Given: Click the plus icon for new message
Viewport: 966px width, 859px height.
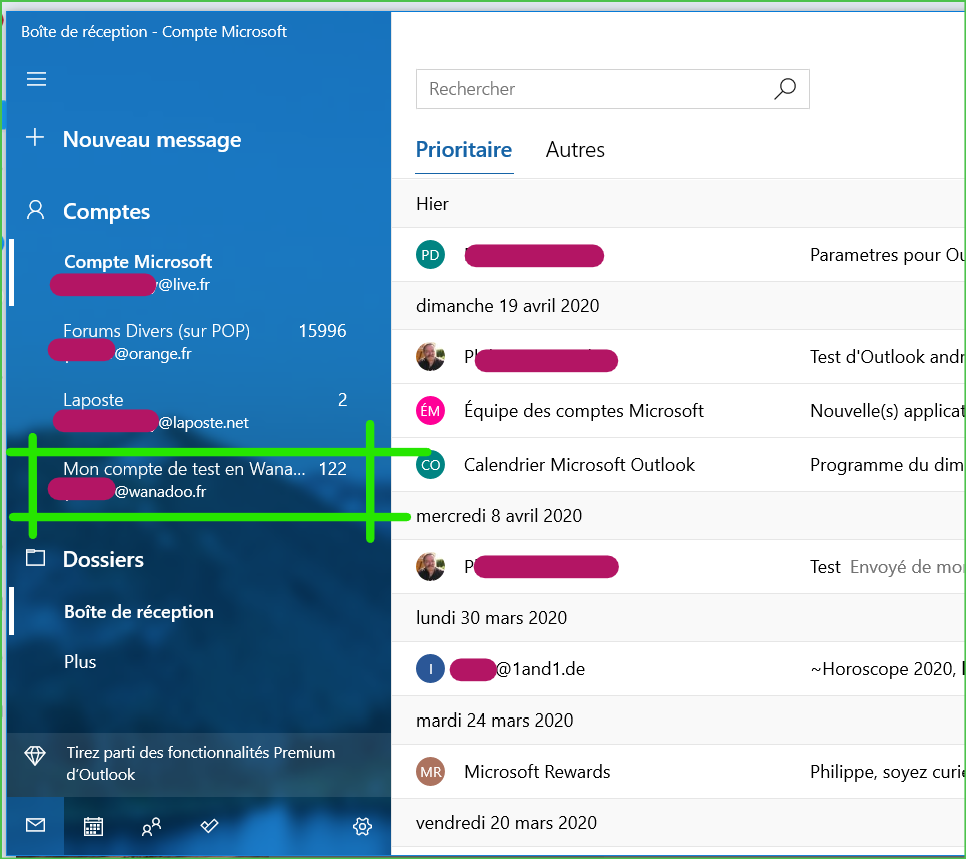Looking at the screenshot, I should 36,139.
